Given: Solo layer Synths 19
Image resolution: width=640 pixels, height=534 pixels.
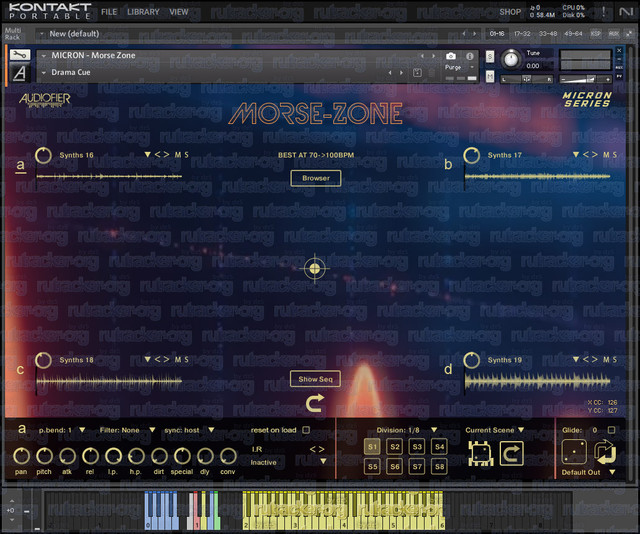Looking at the screenshot, I should 615,360.
